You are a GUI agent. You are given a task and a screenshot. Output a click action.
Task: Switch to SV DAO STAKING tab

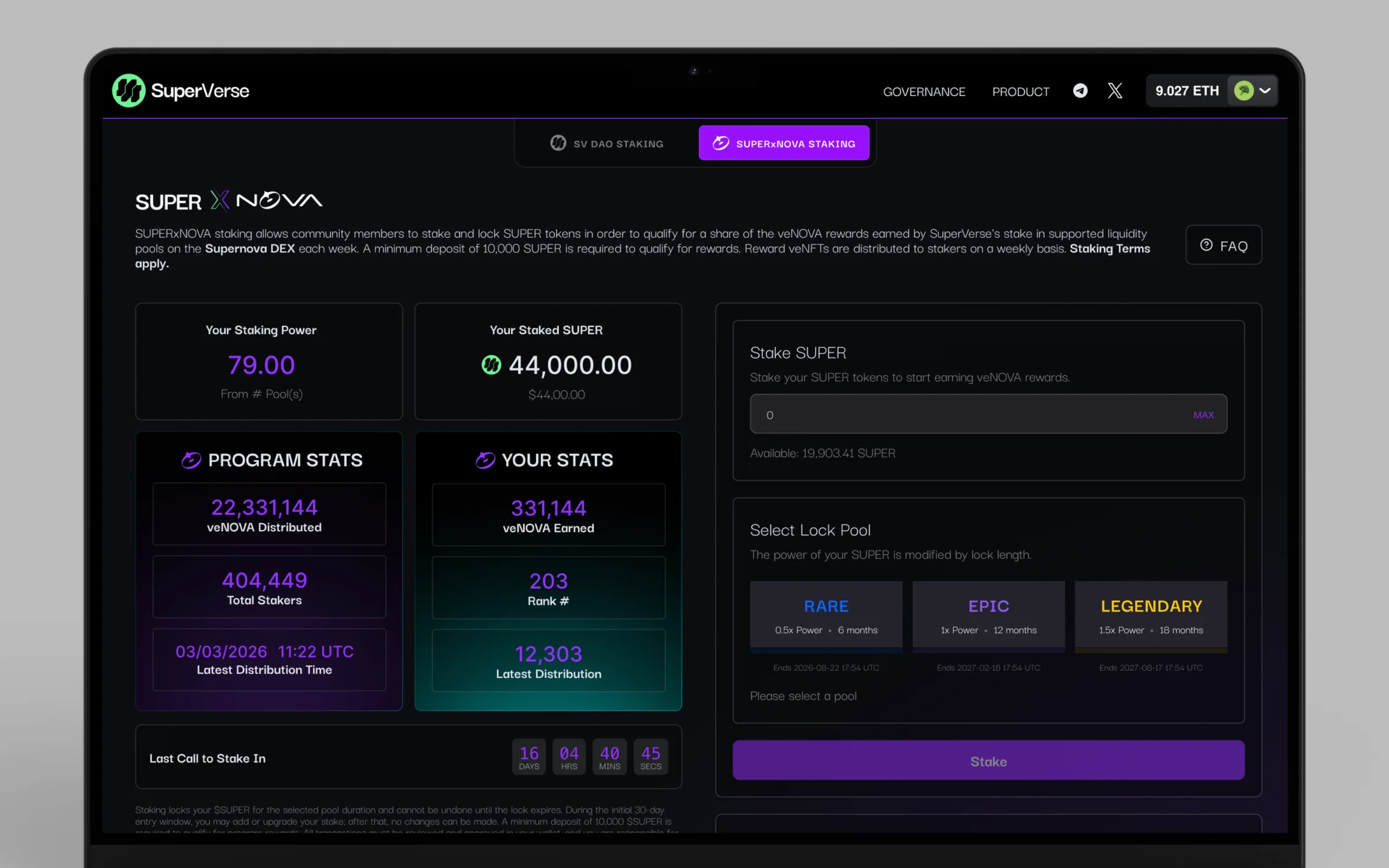click(x=607, y=143)
